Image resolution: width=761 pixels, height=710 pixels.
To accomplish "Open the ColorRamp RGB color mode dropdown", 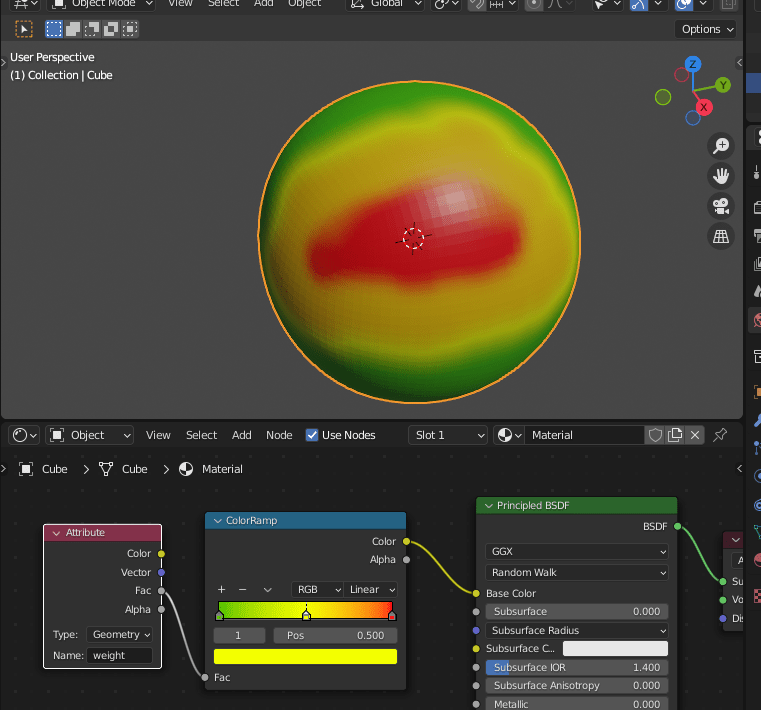I will 317,589.
